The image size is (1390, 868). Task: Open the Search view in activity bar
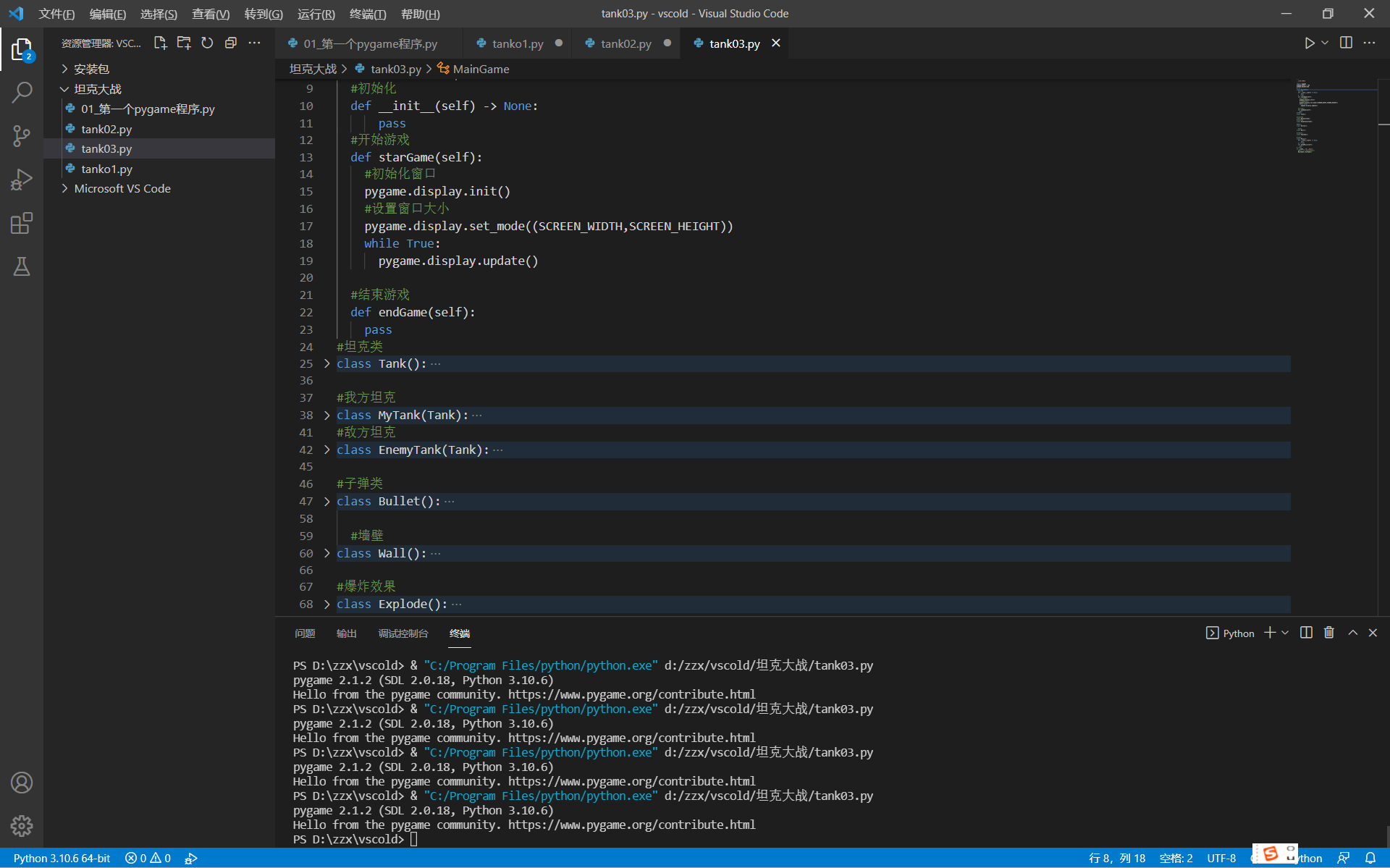pos(22,93)
